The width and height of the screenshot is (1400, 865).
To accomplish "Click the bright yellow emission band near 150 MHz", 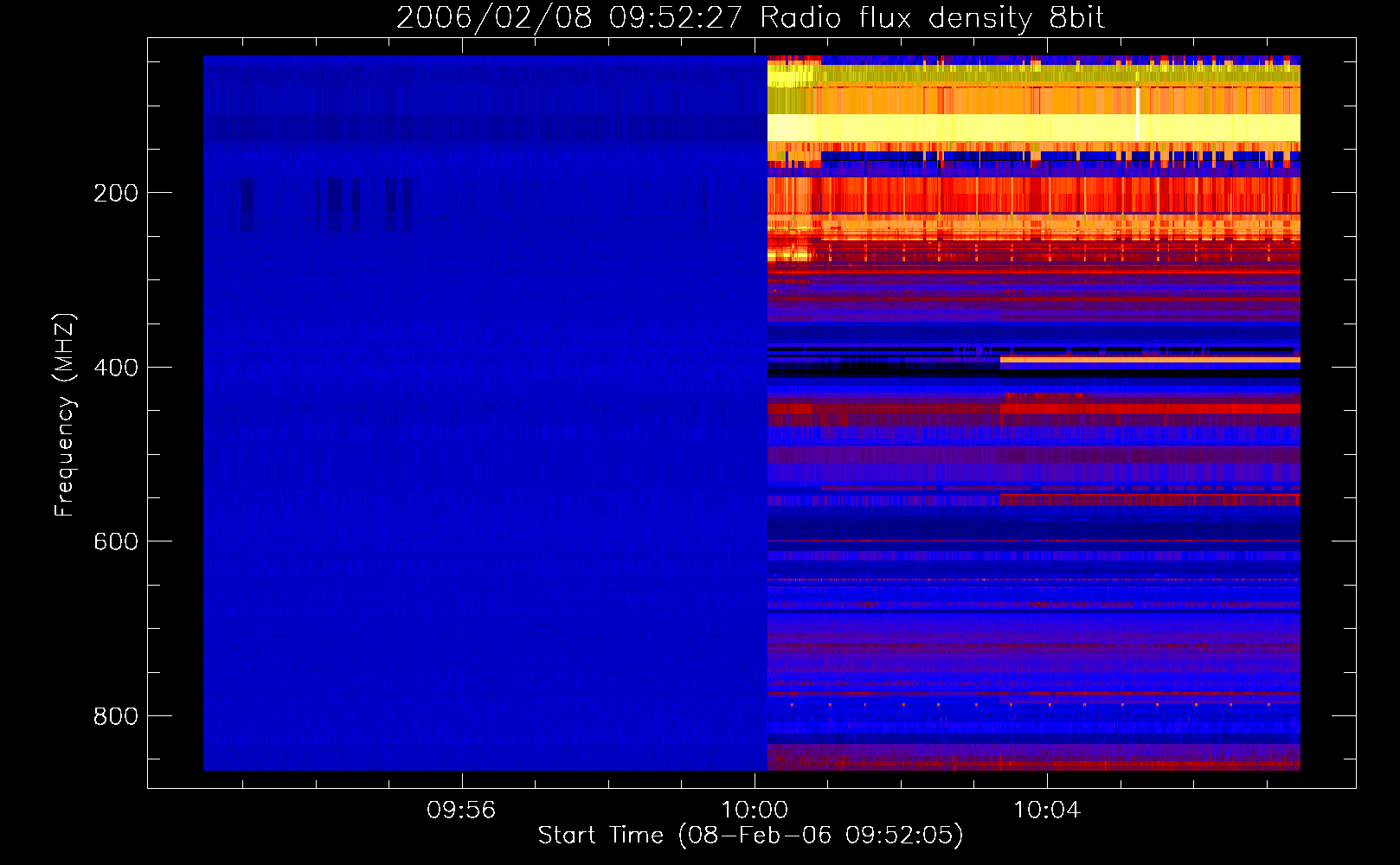I will pos(1034,128).
